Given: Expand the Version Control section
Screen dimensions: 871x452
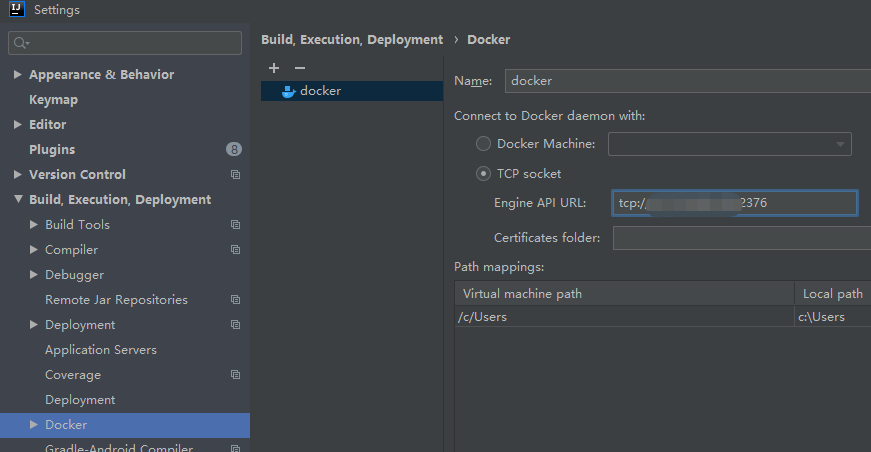Looking at the screenshot, I should [x=17, y=174].
